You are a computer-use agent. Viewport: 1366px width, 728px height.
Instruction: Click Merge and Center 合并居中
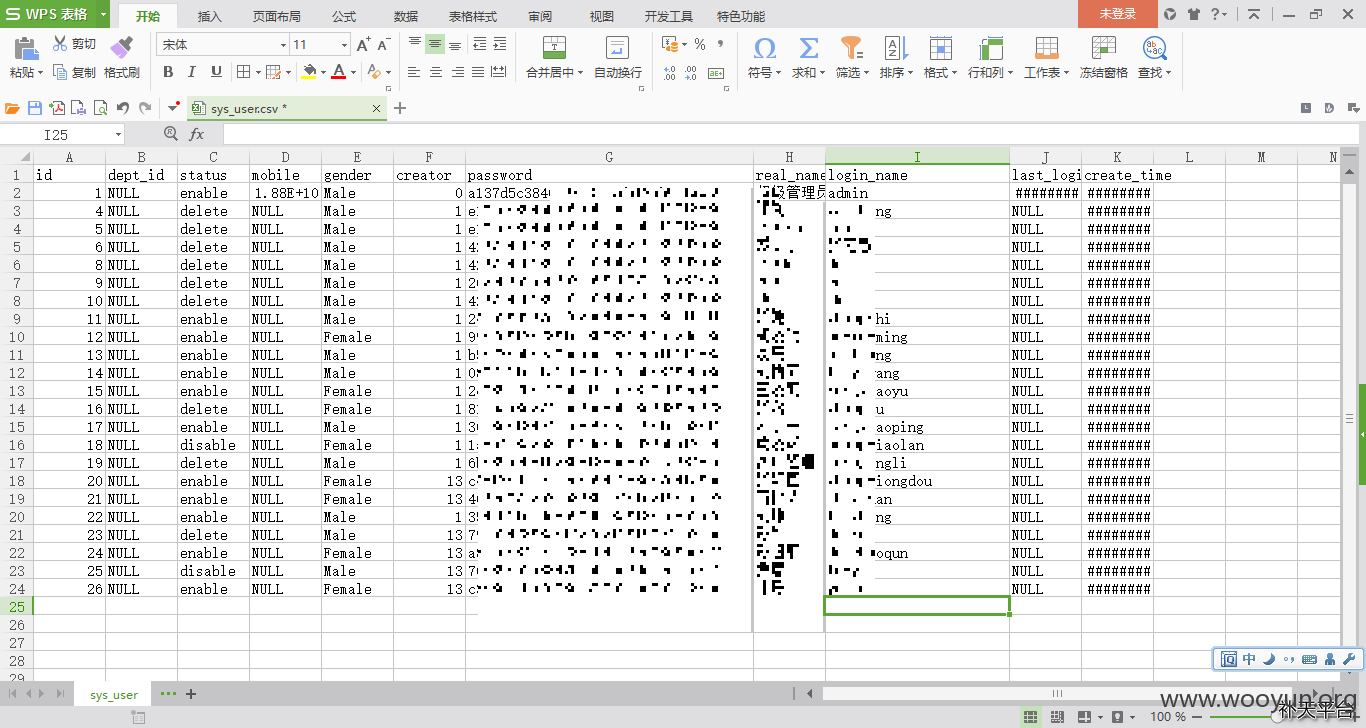554,58
